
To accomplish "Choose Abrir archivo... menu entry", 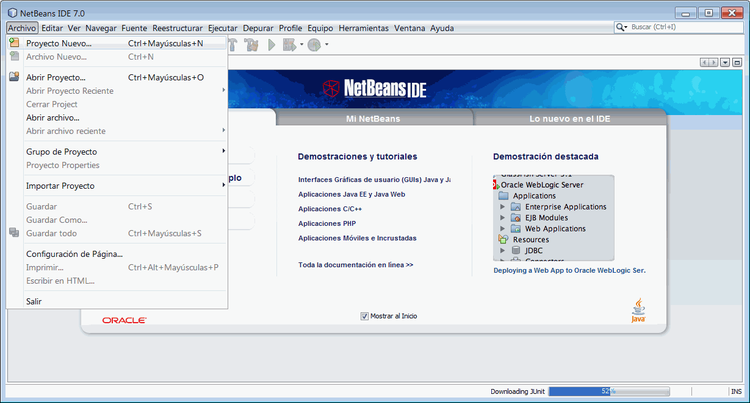I will point(117,118).
